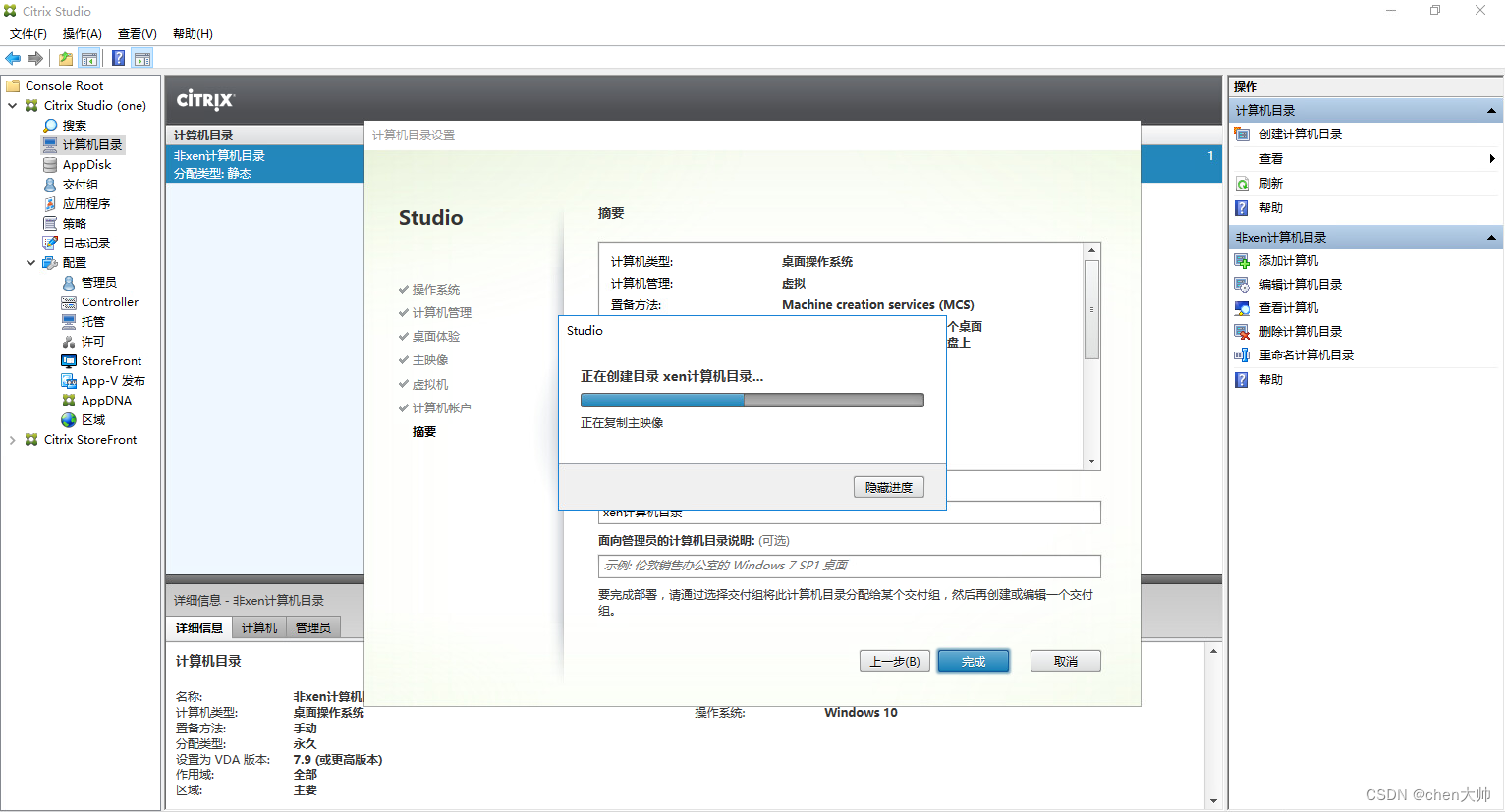Viewport: 1505px width, 812px height.
Task: Select App-V 发布 node
Action: [113, 381]
